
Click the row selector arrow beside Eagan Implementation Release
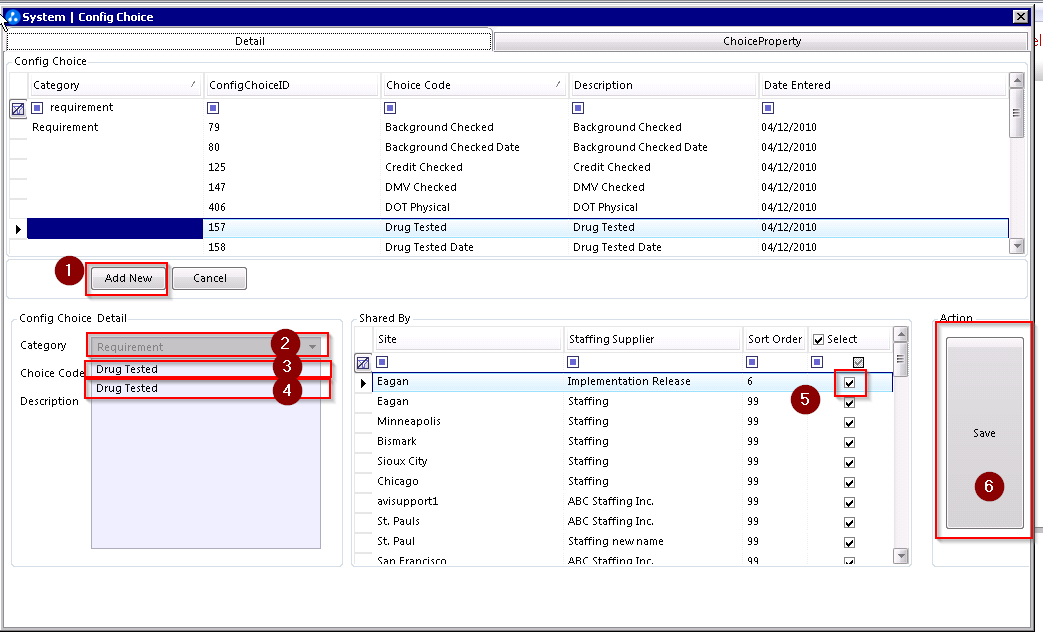[x=363, y=383]
